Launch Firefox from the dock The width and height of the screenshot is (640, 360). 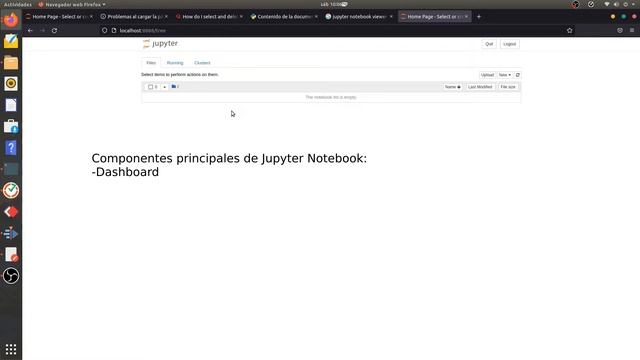click(11, 20)
